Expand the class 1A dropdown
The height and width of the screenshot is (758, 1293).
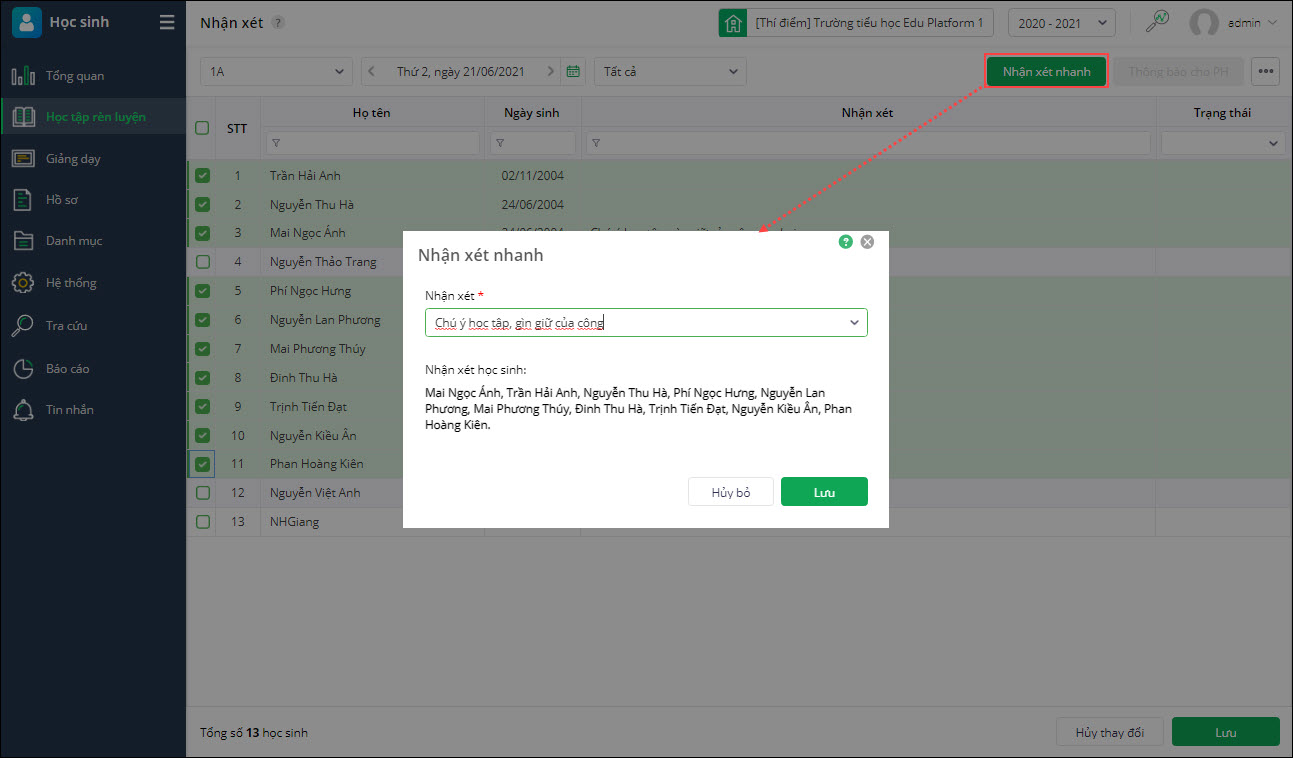coord(276,71)
